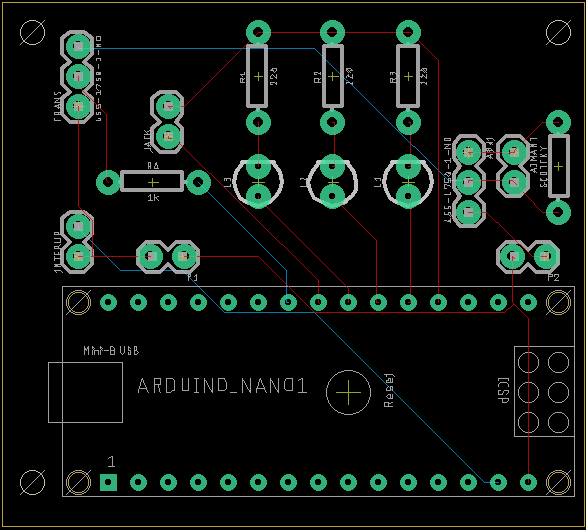Image resolution: width=586 pixels, height=530 pixels.
Task: Click the bottom-left board mounting hole
Action: 33,482
